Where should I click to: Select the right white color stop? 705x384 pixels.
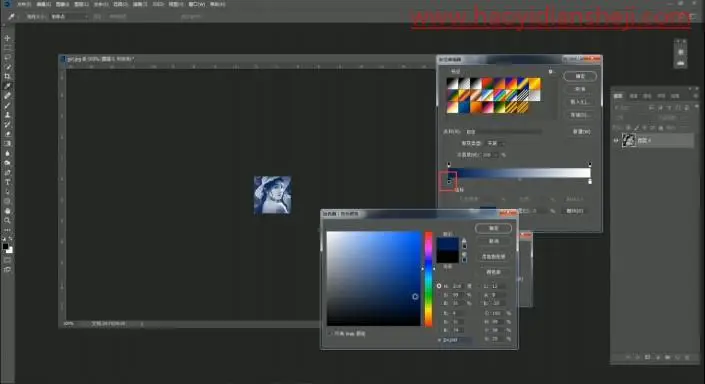click(x=590, y=181)
